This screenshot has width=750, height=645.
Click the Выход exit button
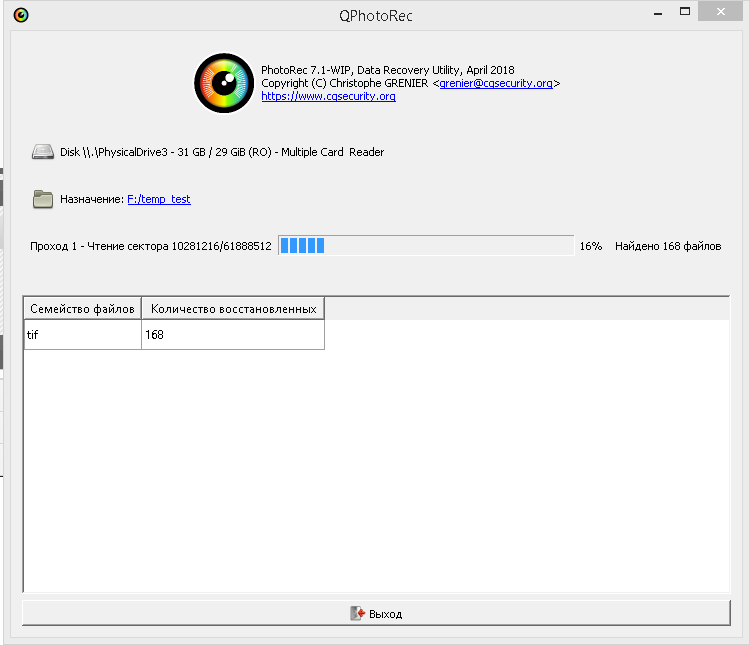tap(376, 613)
